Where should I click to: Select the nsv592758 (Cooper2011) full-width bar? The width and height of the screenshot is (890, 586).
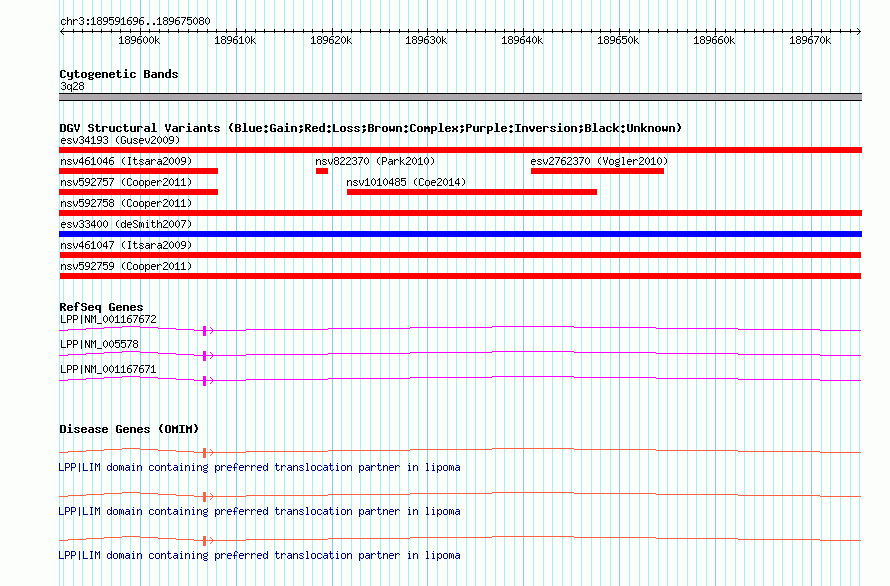[x=460, y=213]
